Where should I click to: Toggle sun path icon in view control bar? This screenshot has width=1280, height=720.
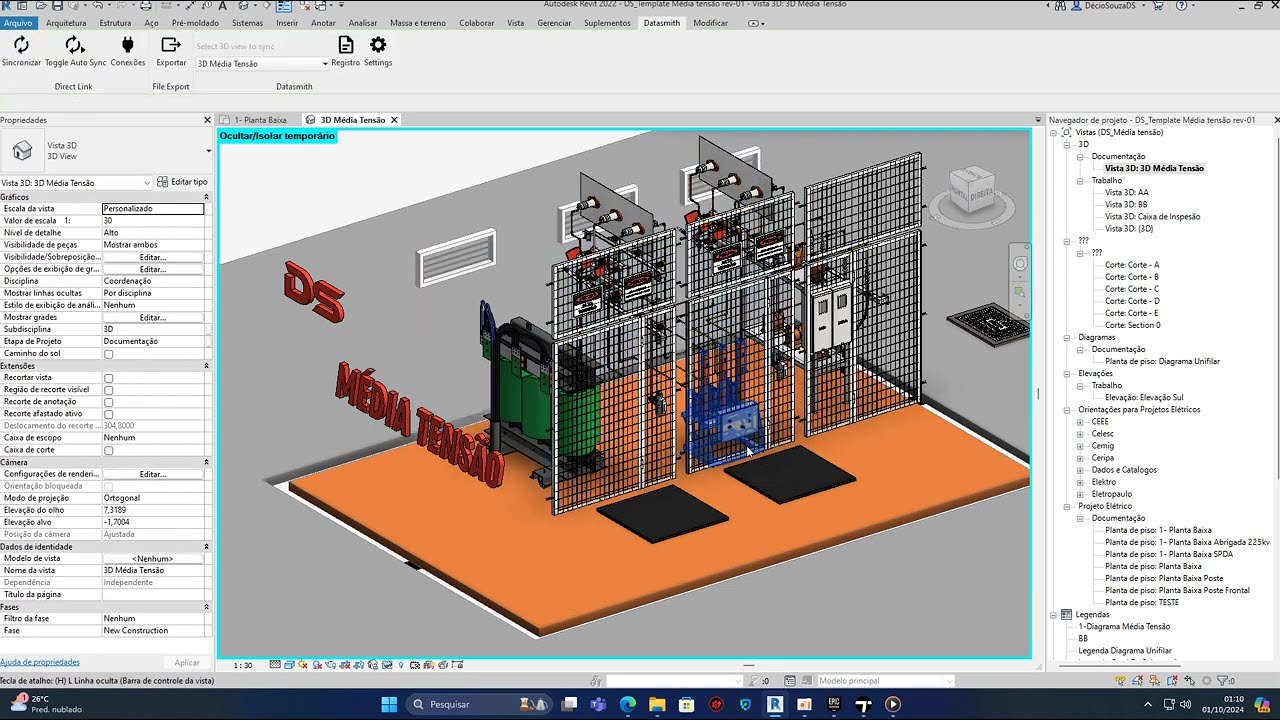pyautogui.click(x=302, y=665)
